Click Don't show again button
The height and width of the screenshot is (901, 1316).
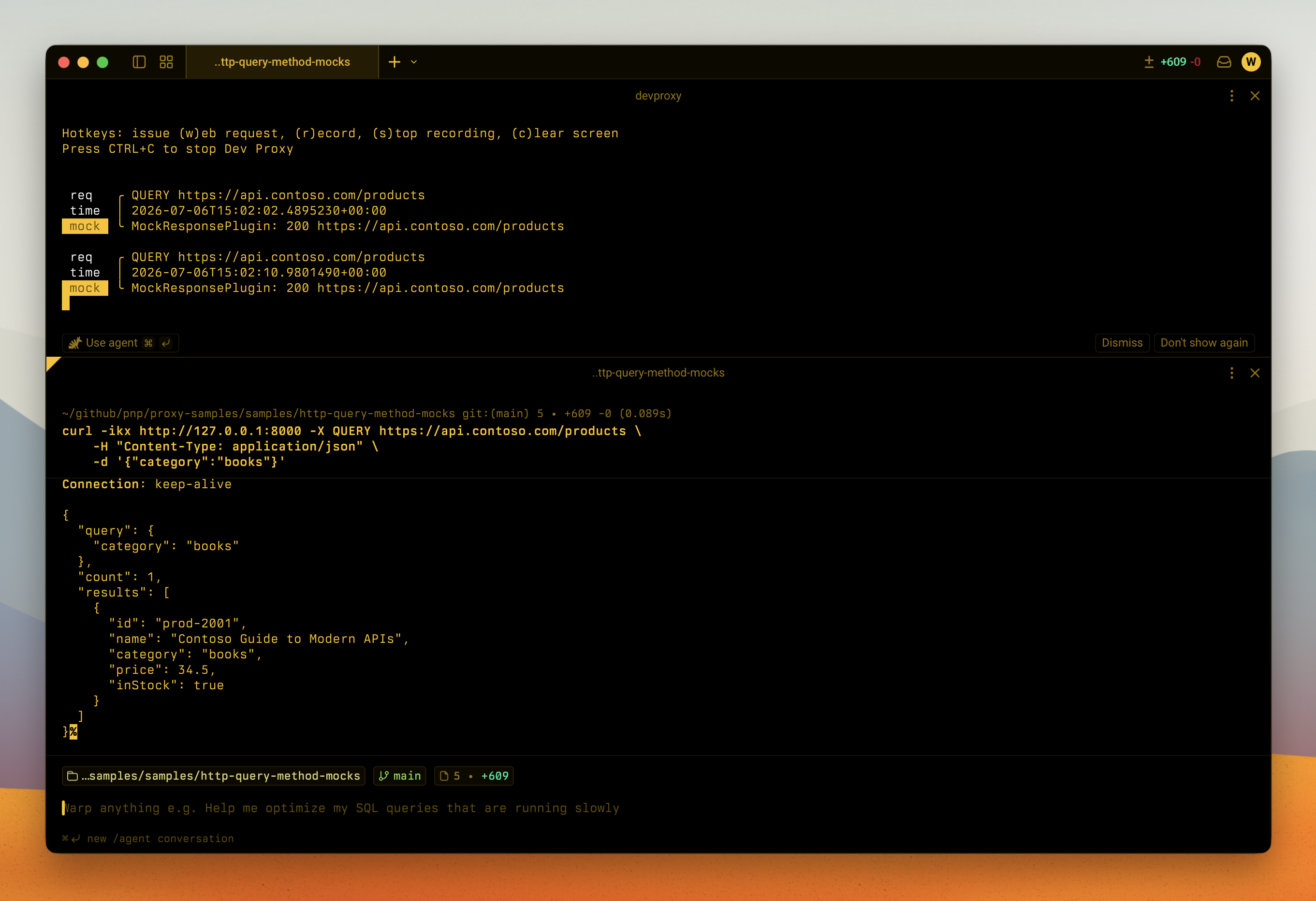click(1204, 343)
